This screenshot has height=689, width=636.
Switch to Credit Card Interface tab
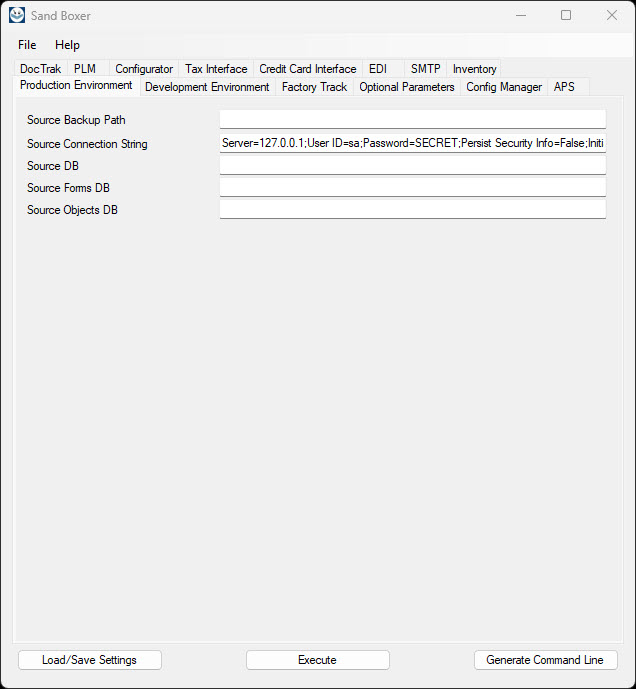[307, 69]
